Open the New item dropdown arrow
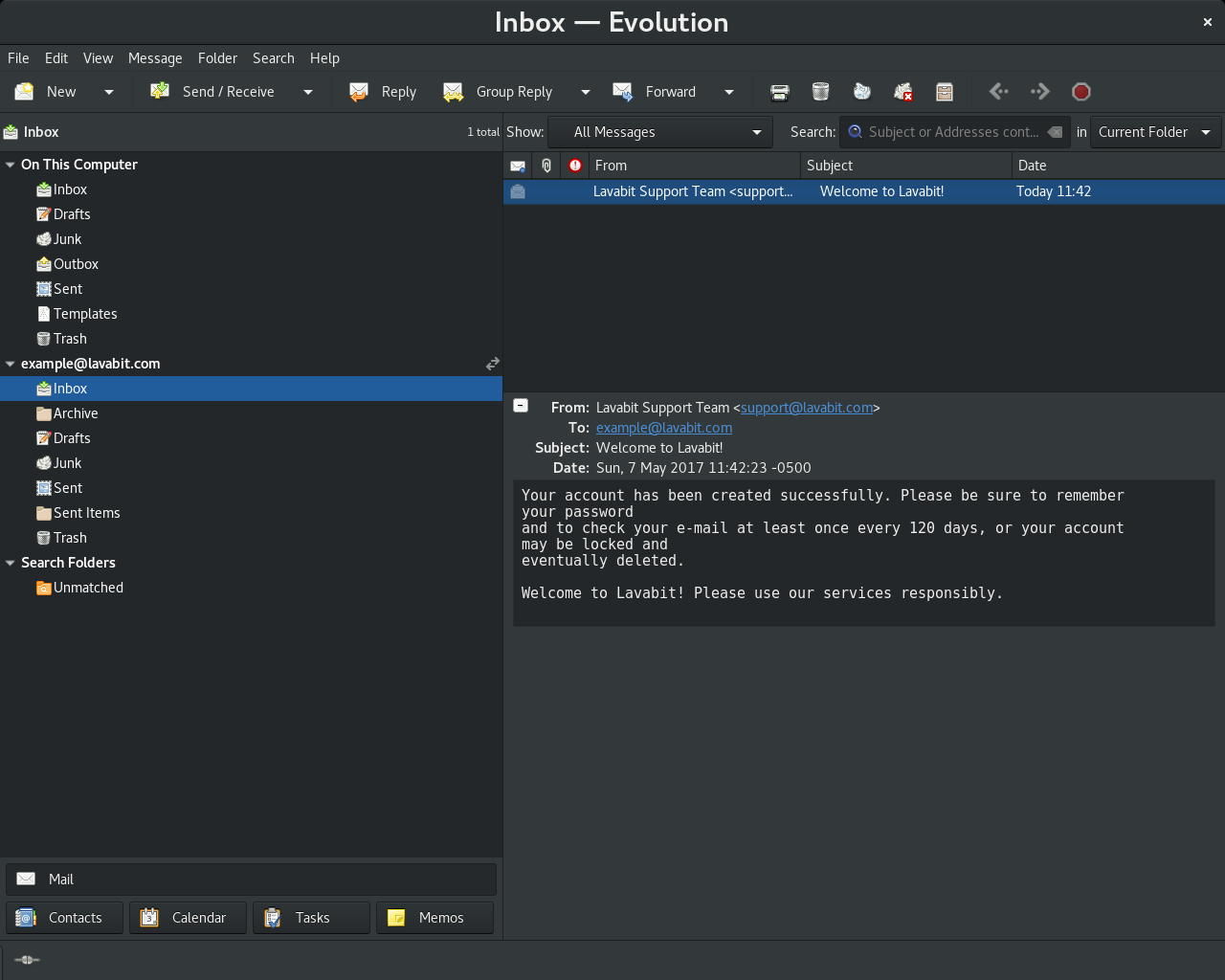Image resolution: width=1225 pixels, height=980 pixels. 109,92
